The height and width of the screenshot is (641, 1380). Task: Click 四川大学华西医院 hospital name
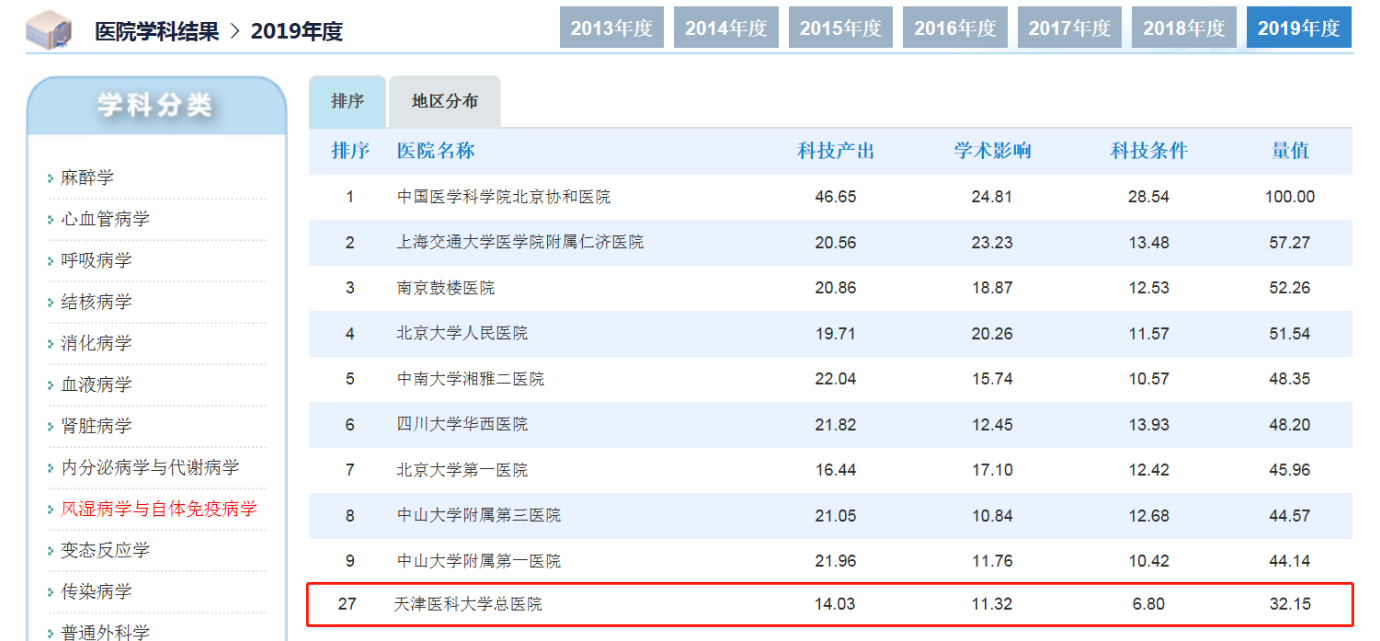pos(462,424)
